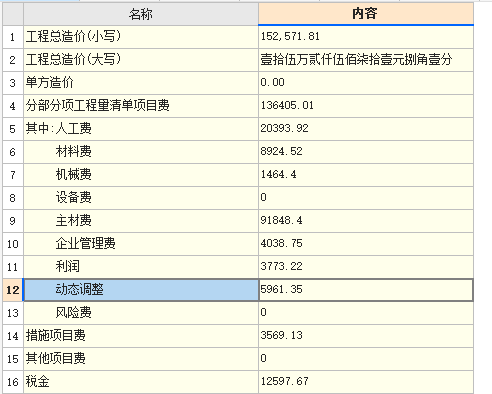Select the 工程总造价(小写) name cell
The image size is (492, 394).
click(x=141, y=37)
